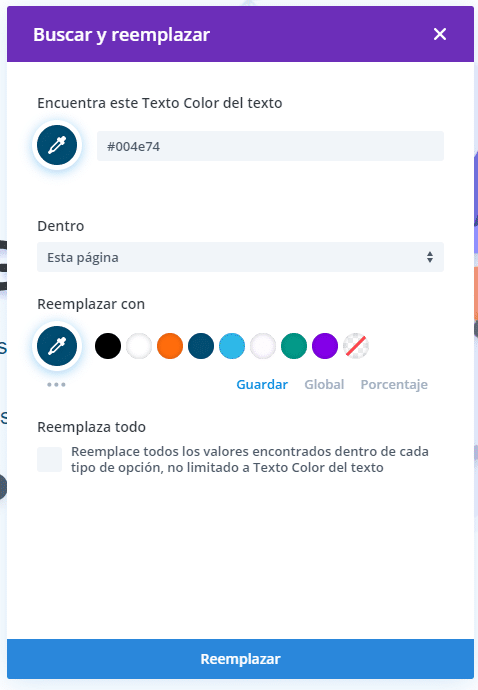This screenshot has height=690, width=478.
Task: Pick the teal green color swatch
Action: click(x=294, y=346)
